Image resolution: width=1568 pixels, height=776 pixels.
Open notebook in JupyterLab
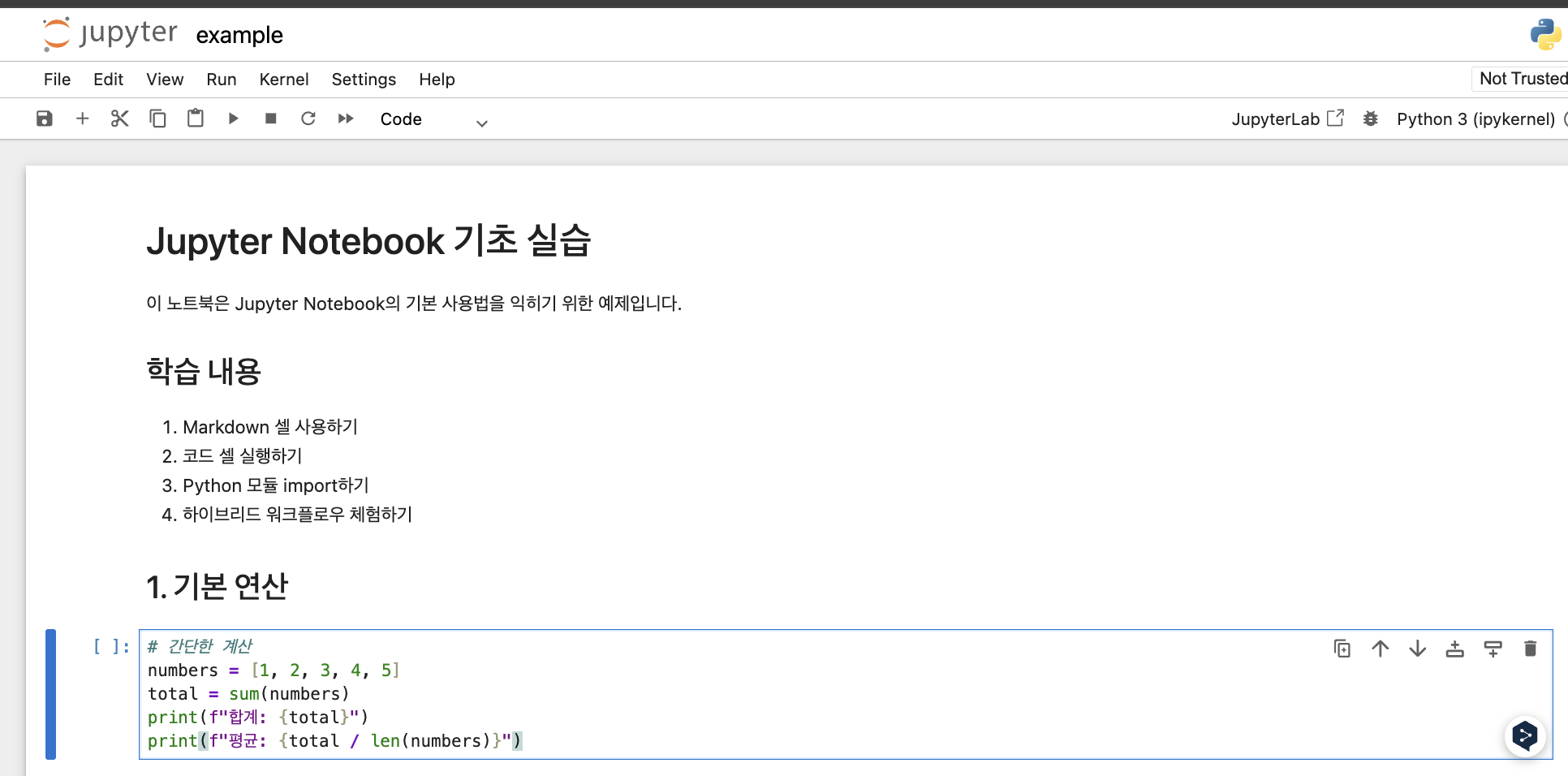1287,119
